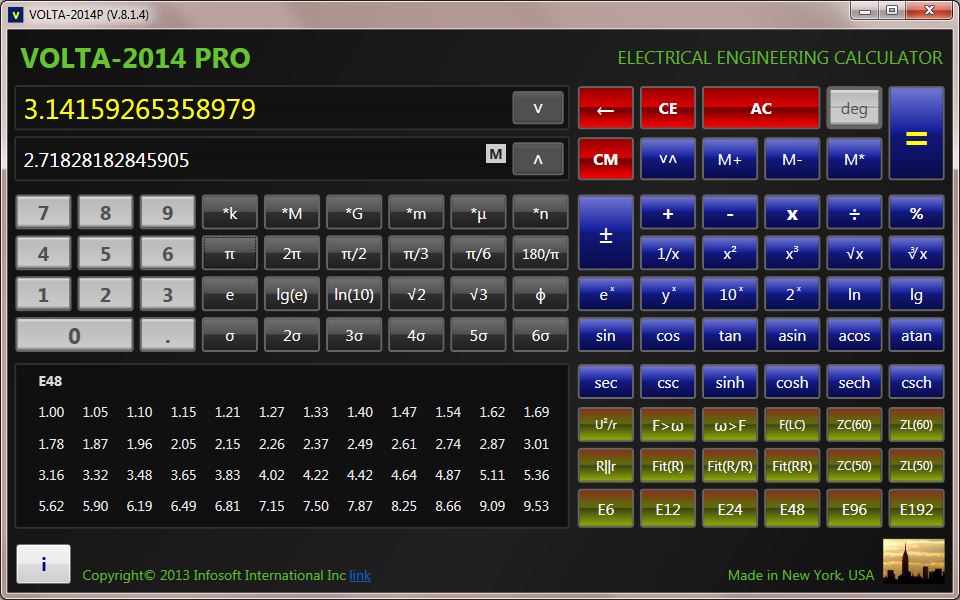This screenshot has width=960, height=600.
Task: Compute power with the U²/r button
Action: [x=606, y=424]
